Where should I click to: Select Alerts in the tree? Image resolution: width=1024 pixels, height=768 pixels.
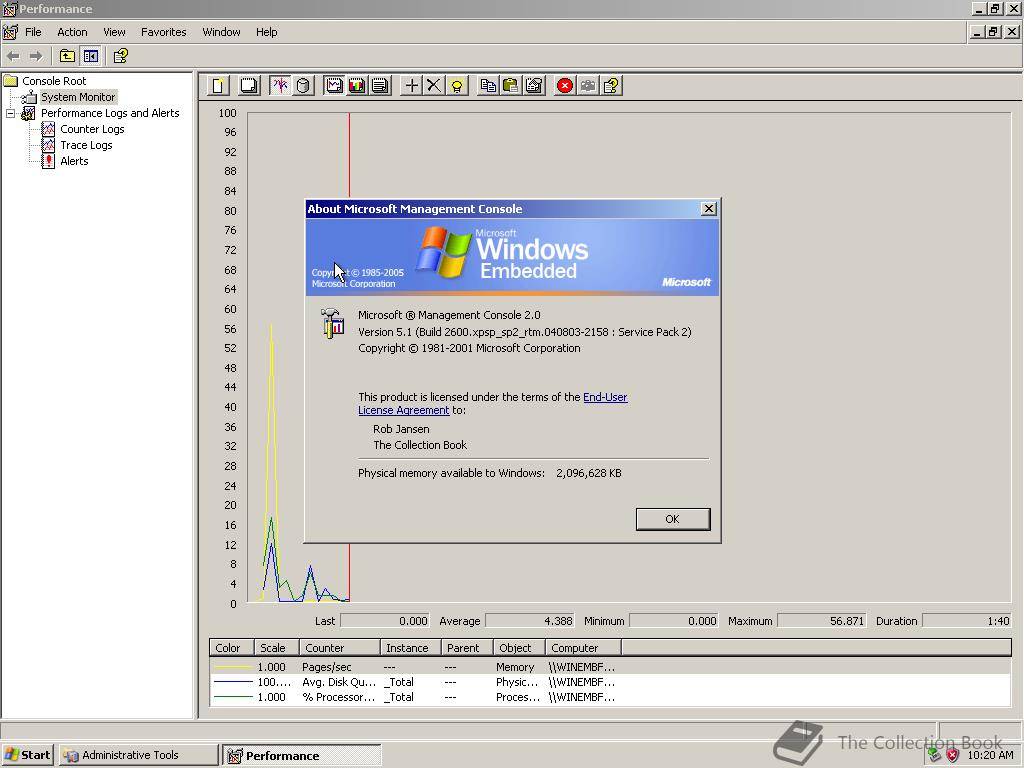(x=74, y=161)
